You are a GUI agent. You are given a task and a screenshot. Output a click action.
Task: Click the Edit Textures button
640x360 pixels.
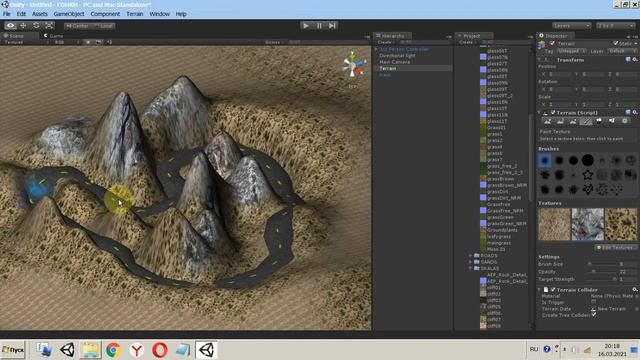coord(615,247)
